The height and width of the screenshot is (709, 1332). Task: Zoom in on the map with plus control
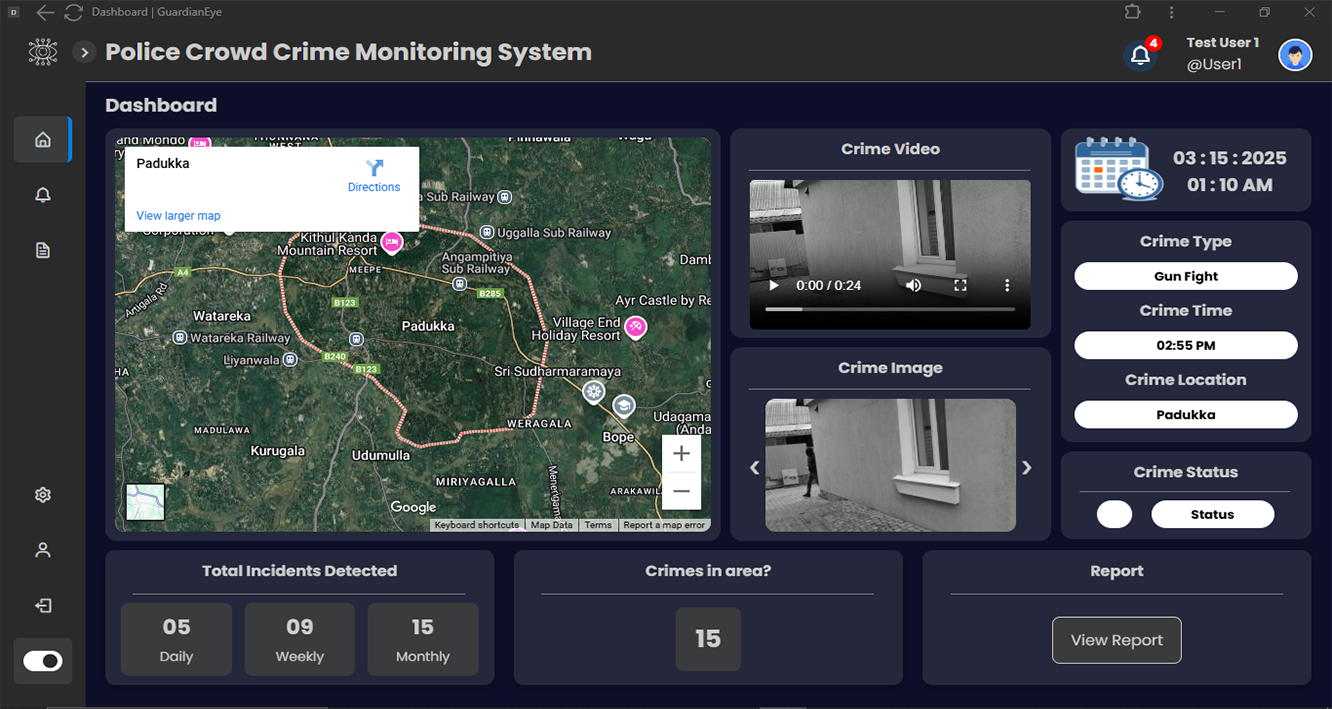click(681, 453)
